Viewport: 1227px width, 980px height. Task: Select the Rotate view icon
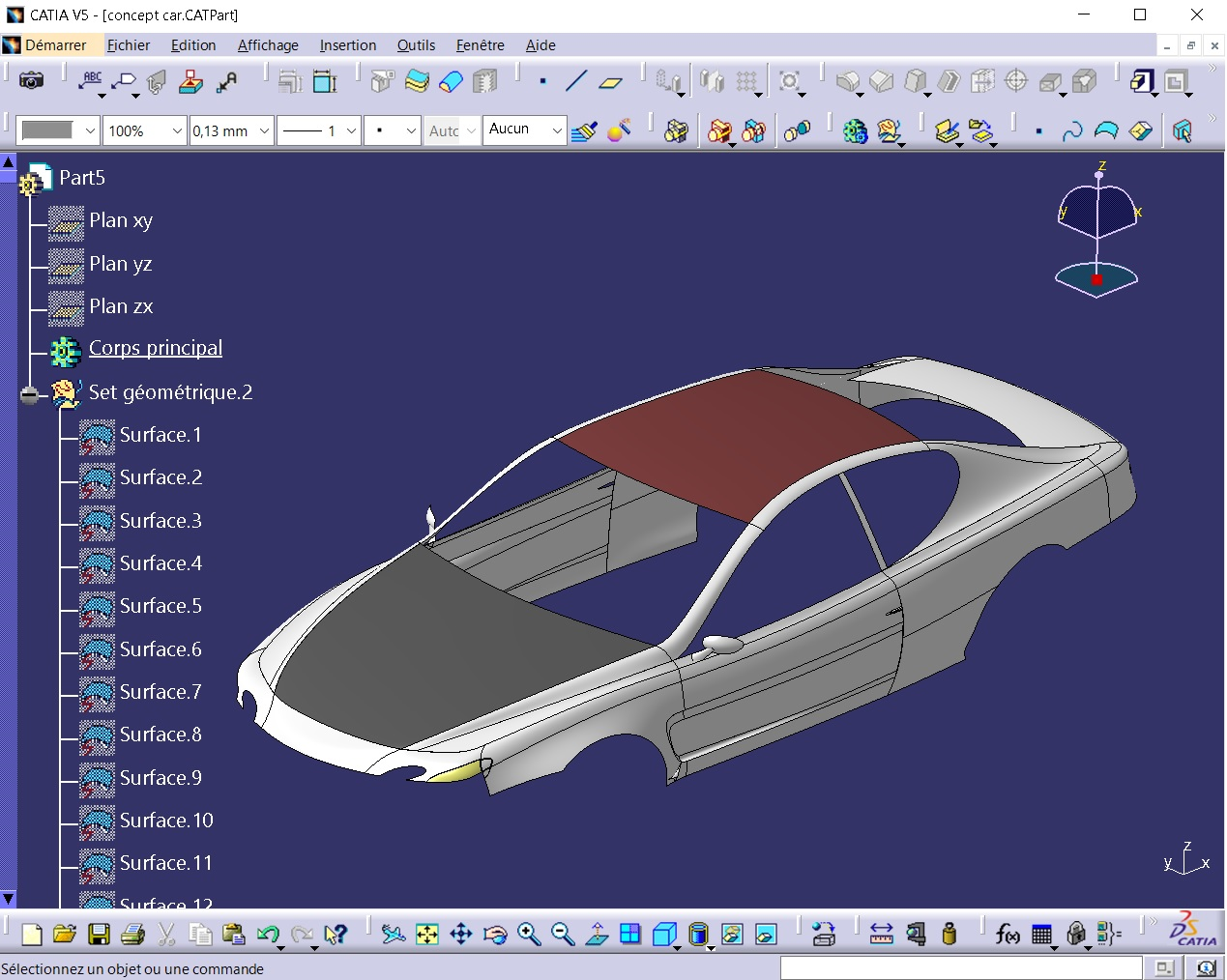(x=495, y=934)
